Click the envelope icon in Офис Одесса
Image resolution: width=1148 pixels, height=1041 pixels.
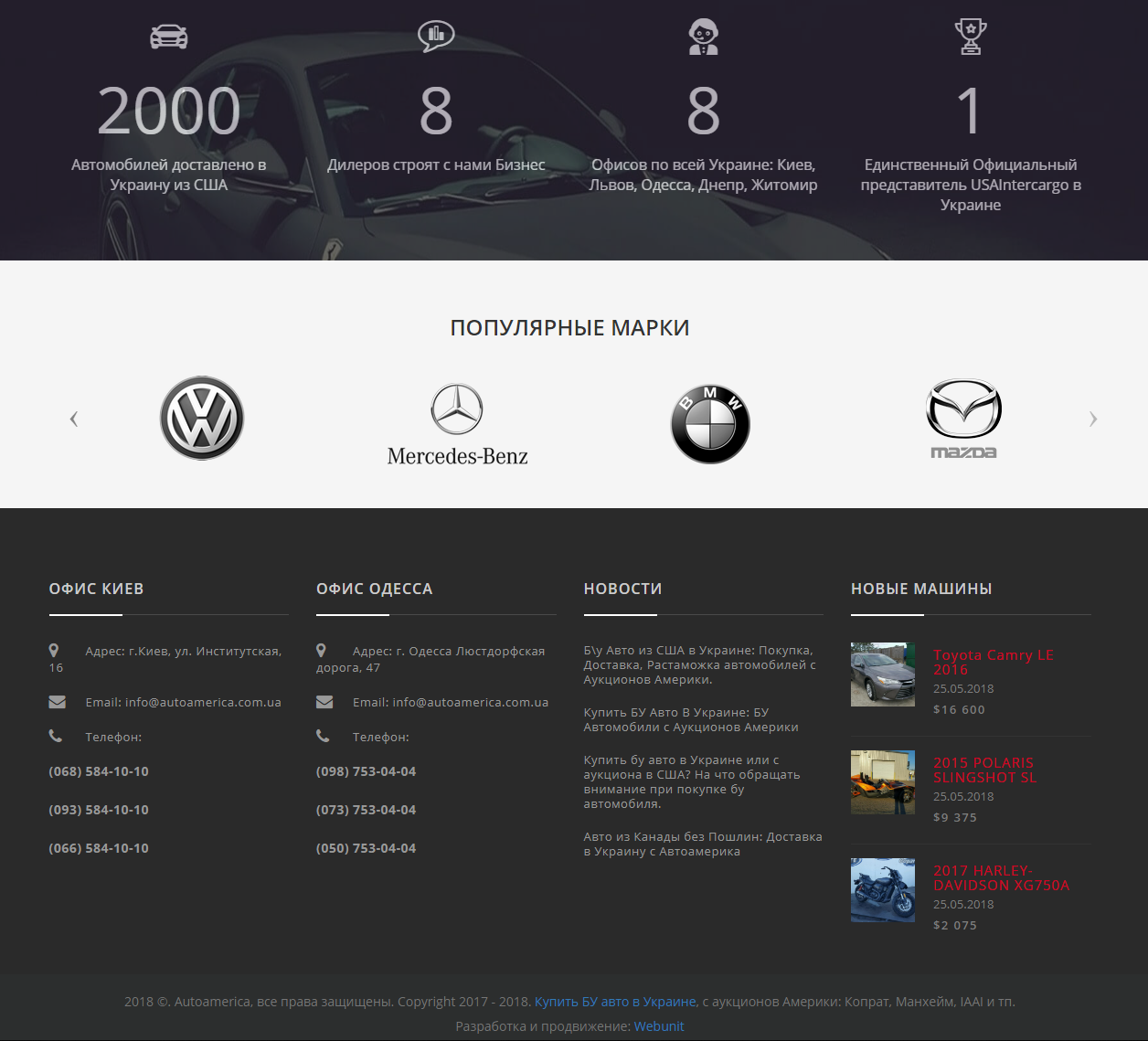tap(324, 702)
